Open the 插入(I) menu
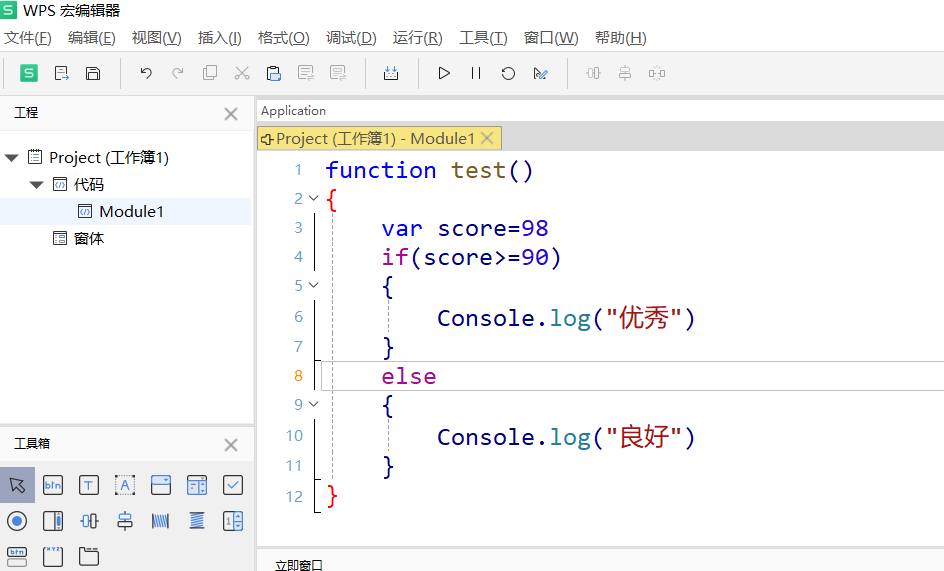The image size is (944, 571). 220,38
